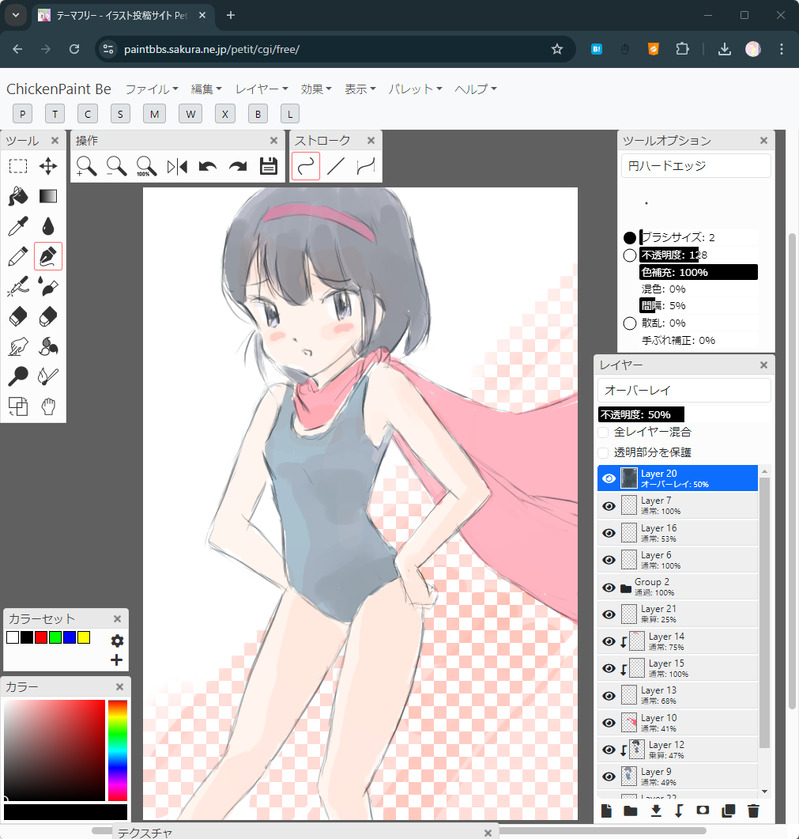
Task: Undo the last action with the undo arrow
Action: click(x=207, y=167)
